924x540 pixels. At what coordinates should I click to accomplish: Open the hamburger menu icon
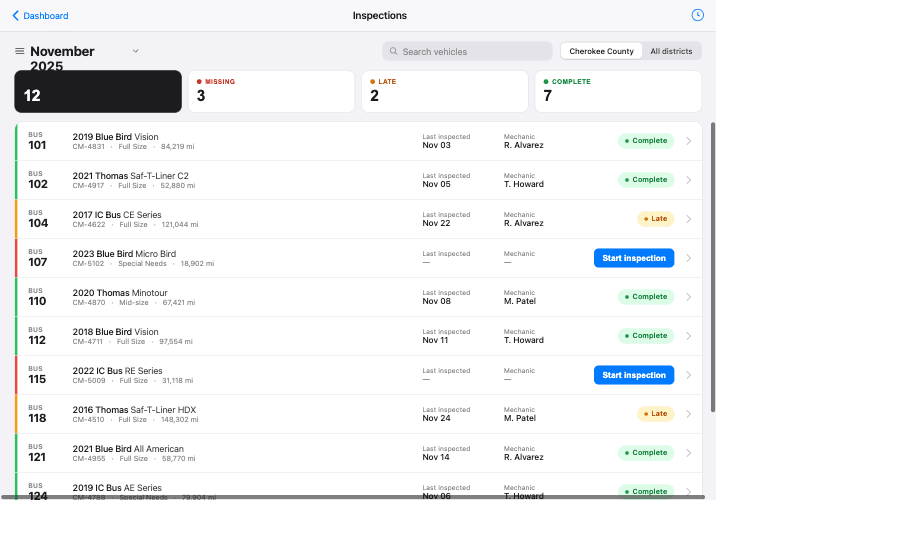19,51
